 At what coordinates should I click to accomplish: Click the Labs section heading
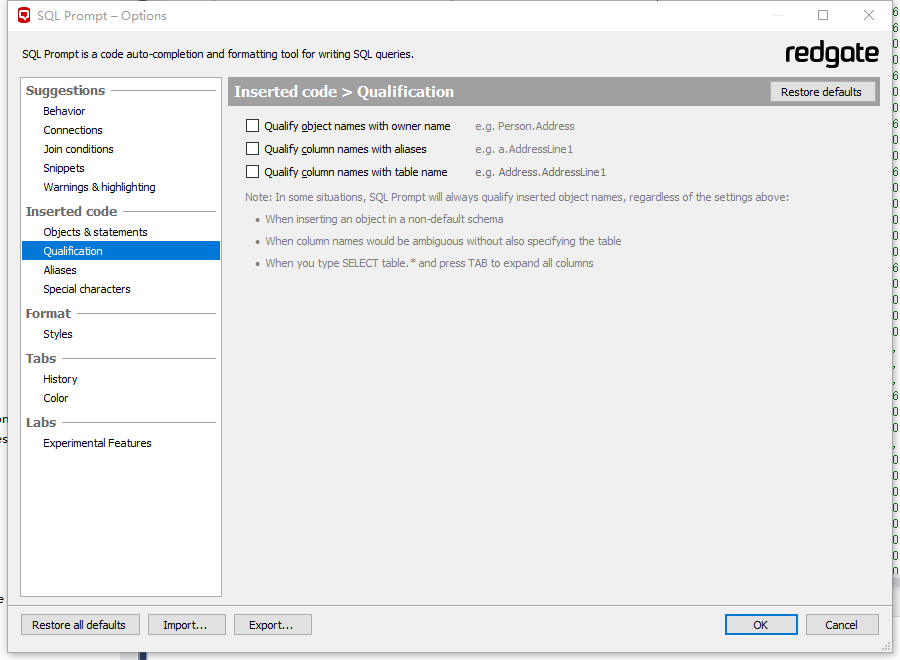pyautogui.click(x=41, y=422)
